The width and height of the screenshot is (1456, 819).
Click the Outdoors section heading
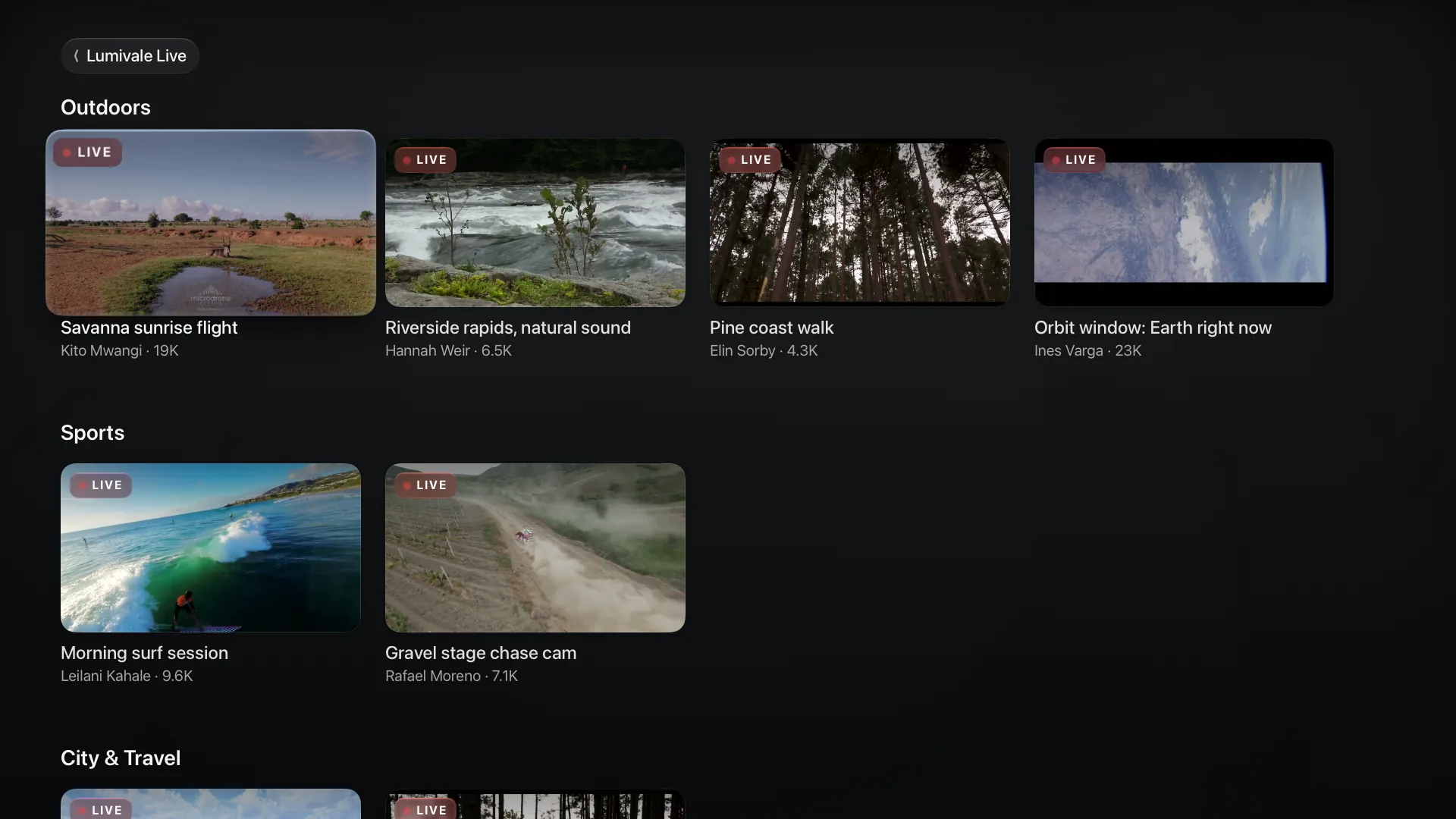tap(105, 108)
